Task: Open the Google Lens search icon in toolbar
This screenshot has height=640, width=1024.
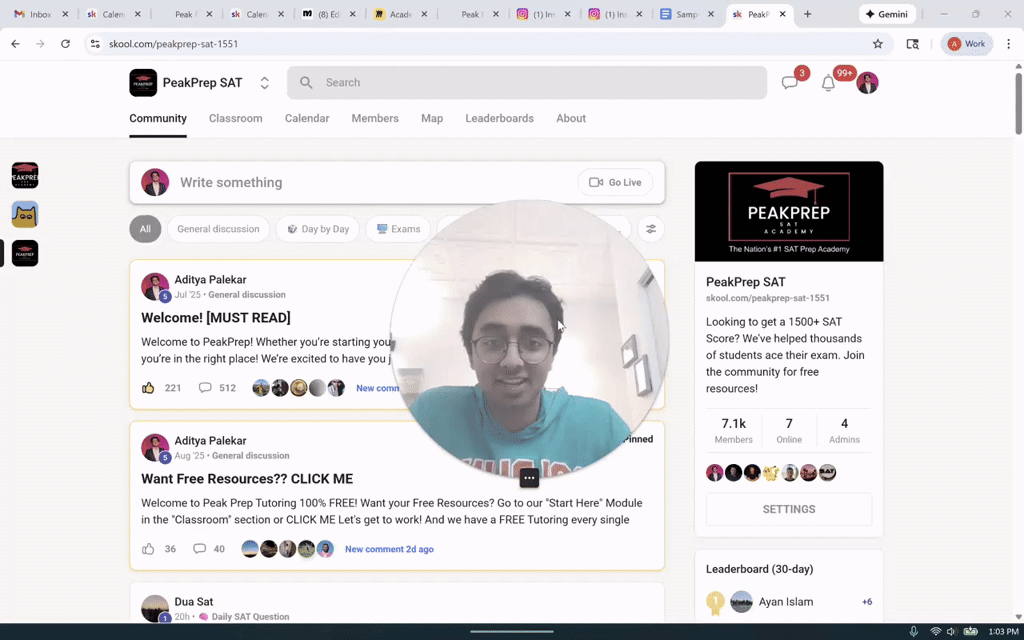Action: [912, 44]
